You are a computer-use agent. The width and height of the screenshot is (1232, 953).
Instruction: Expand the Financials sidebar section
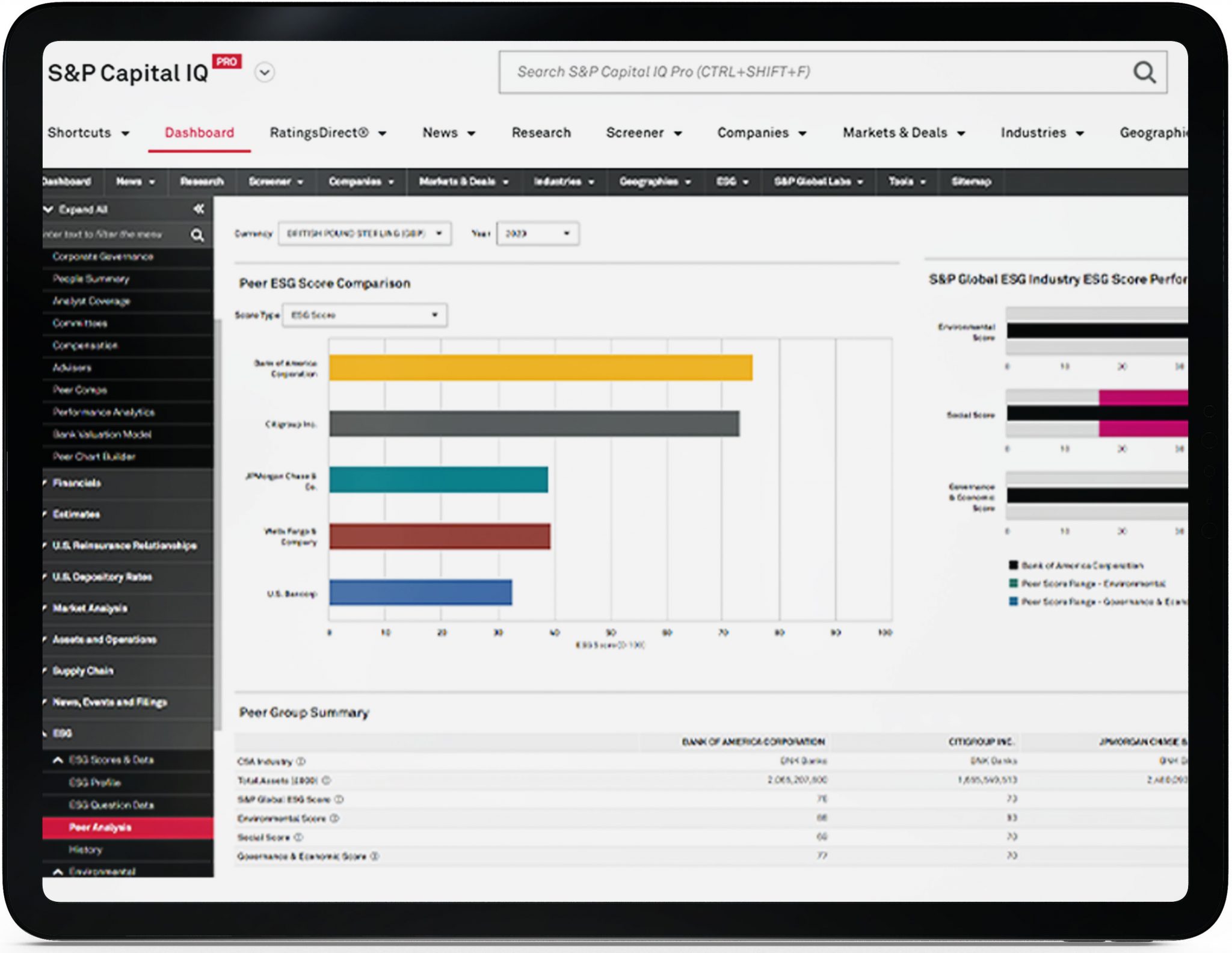(128, 483)
